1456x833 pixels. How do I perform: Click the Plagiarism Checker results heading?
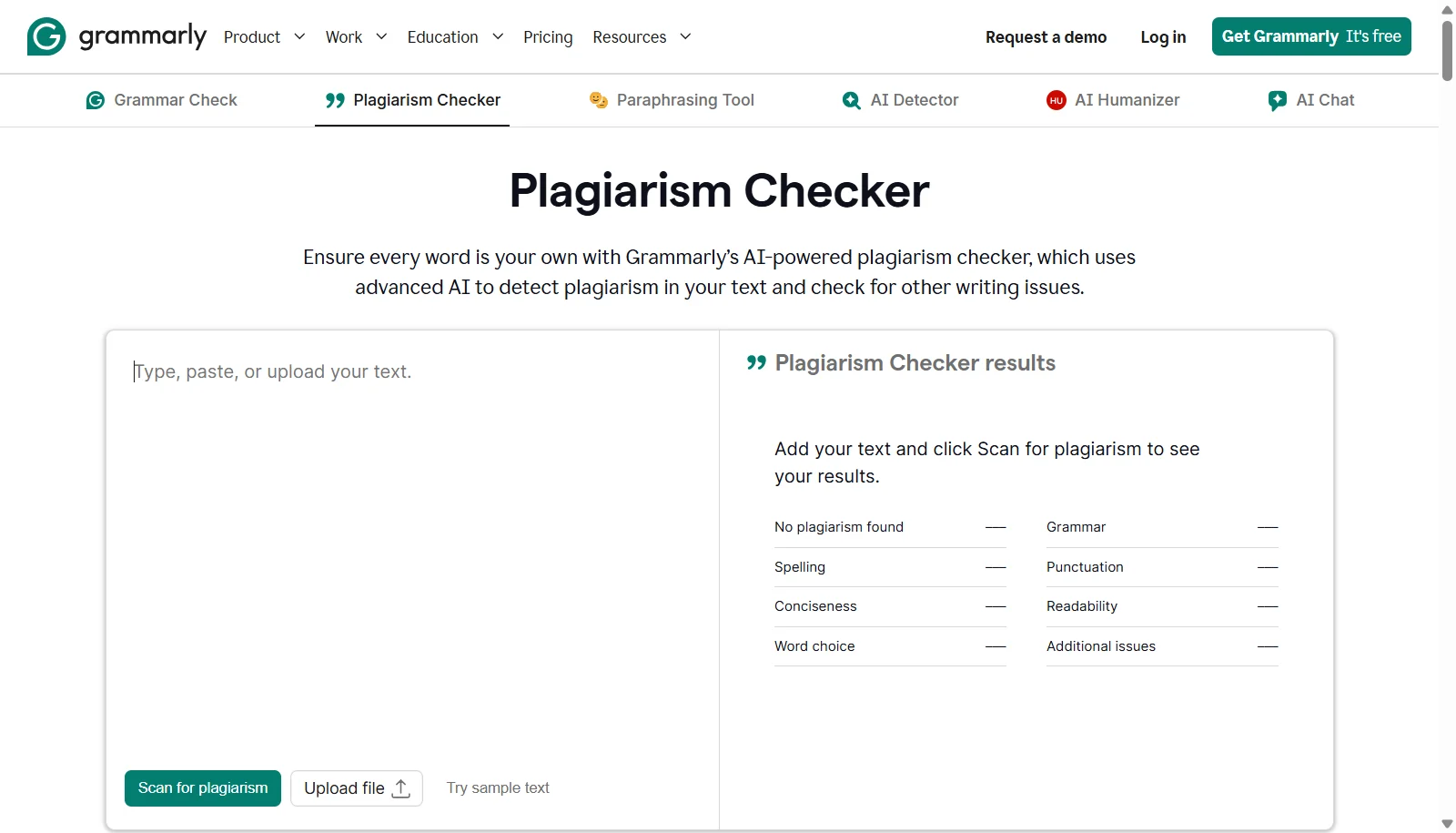click(915, 363)
